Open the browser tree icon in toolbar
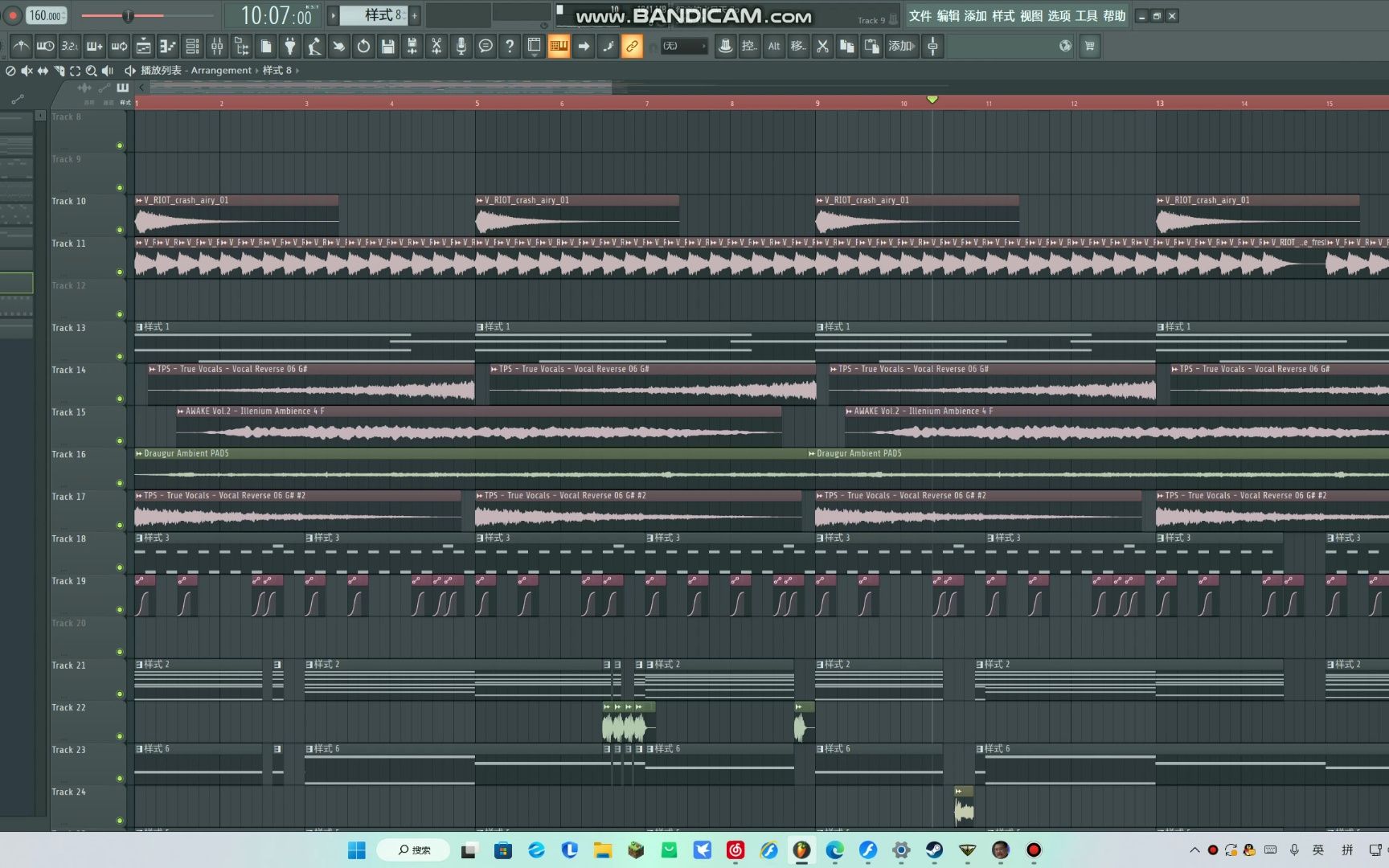The height and width of the screenshot is (868, 1389). [x=241, y=47]
